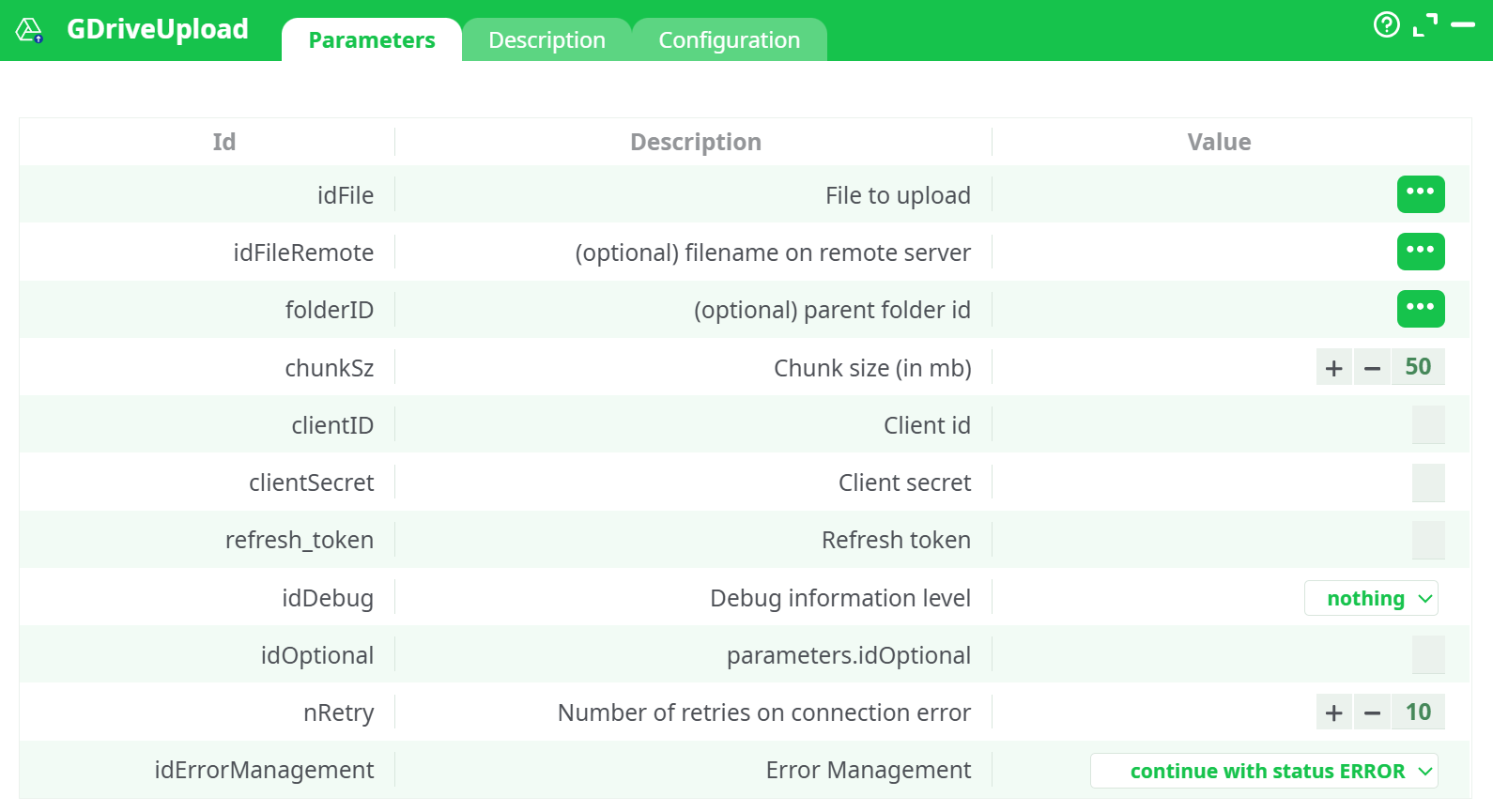Viewport: 1493px width, 812px height.
Task: Click the idOptional value field
Action: [x=1427, y=655]
